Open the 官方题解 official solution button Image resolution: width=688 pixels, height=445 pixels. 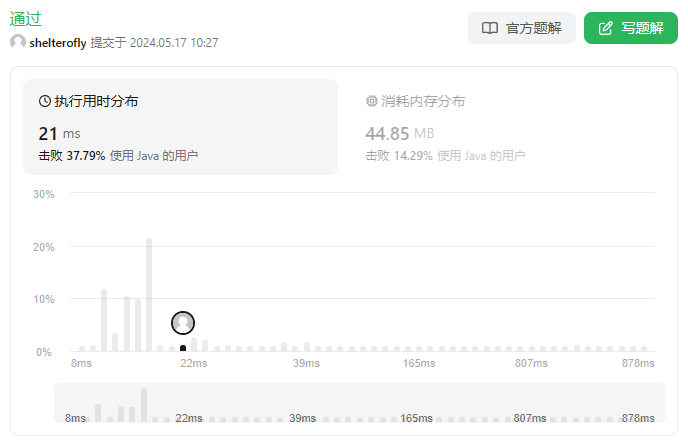click(x=522, y=28)
